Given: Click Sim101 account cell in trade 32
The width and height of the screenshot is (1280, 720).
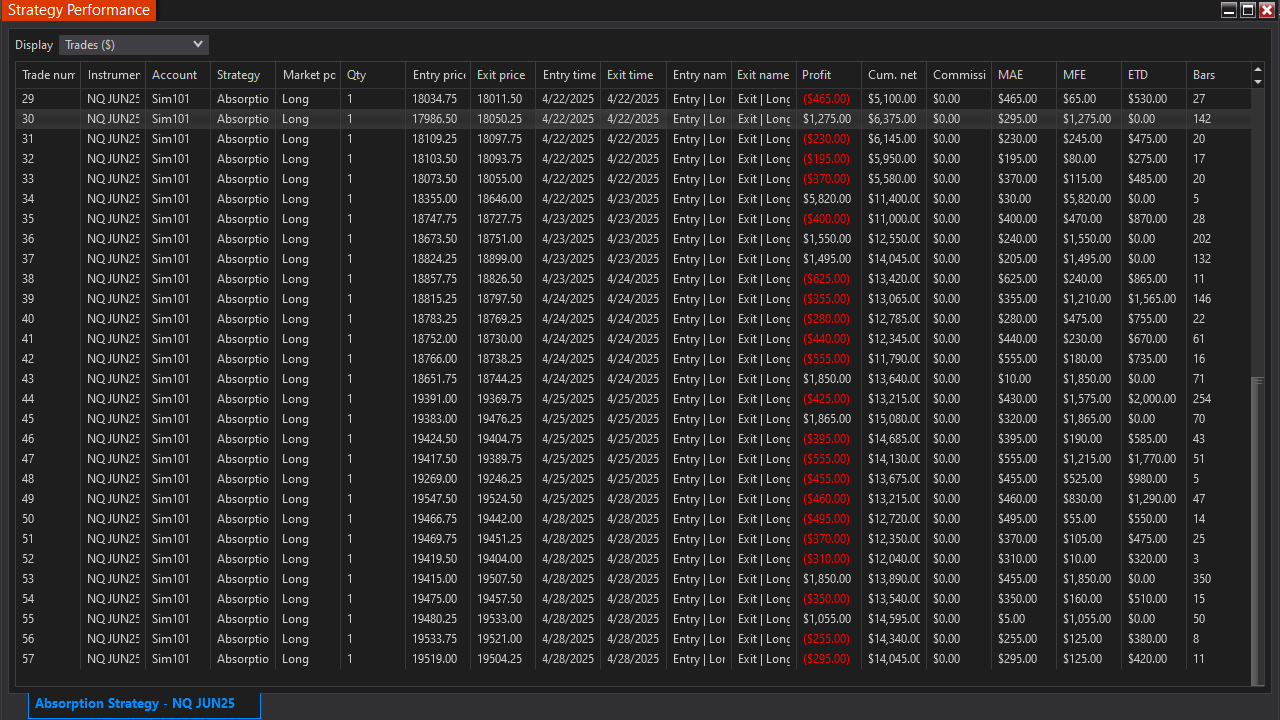Looking at the screenshot, I should (178, 159).
